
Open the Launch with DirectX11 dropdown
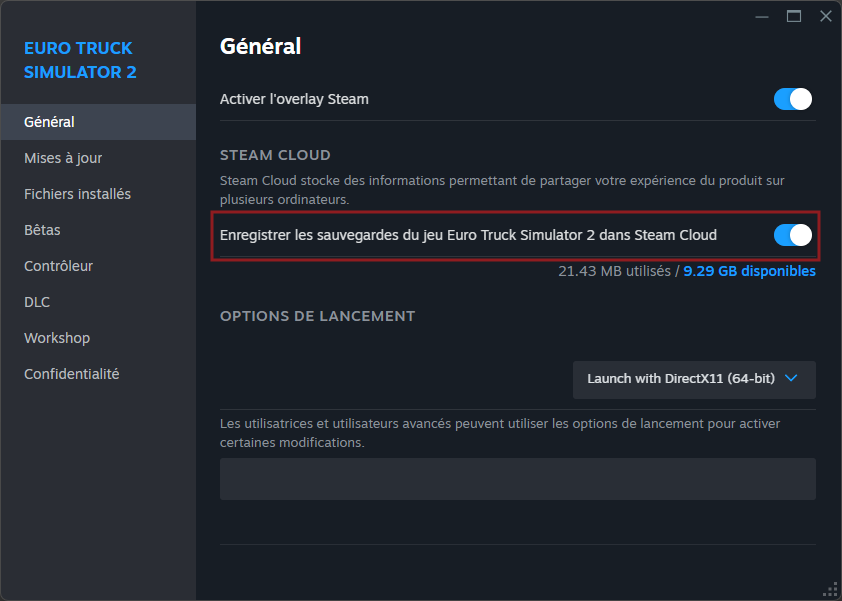click(694, 379)
